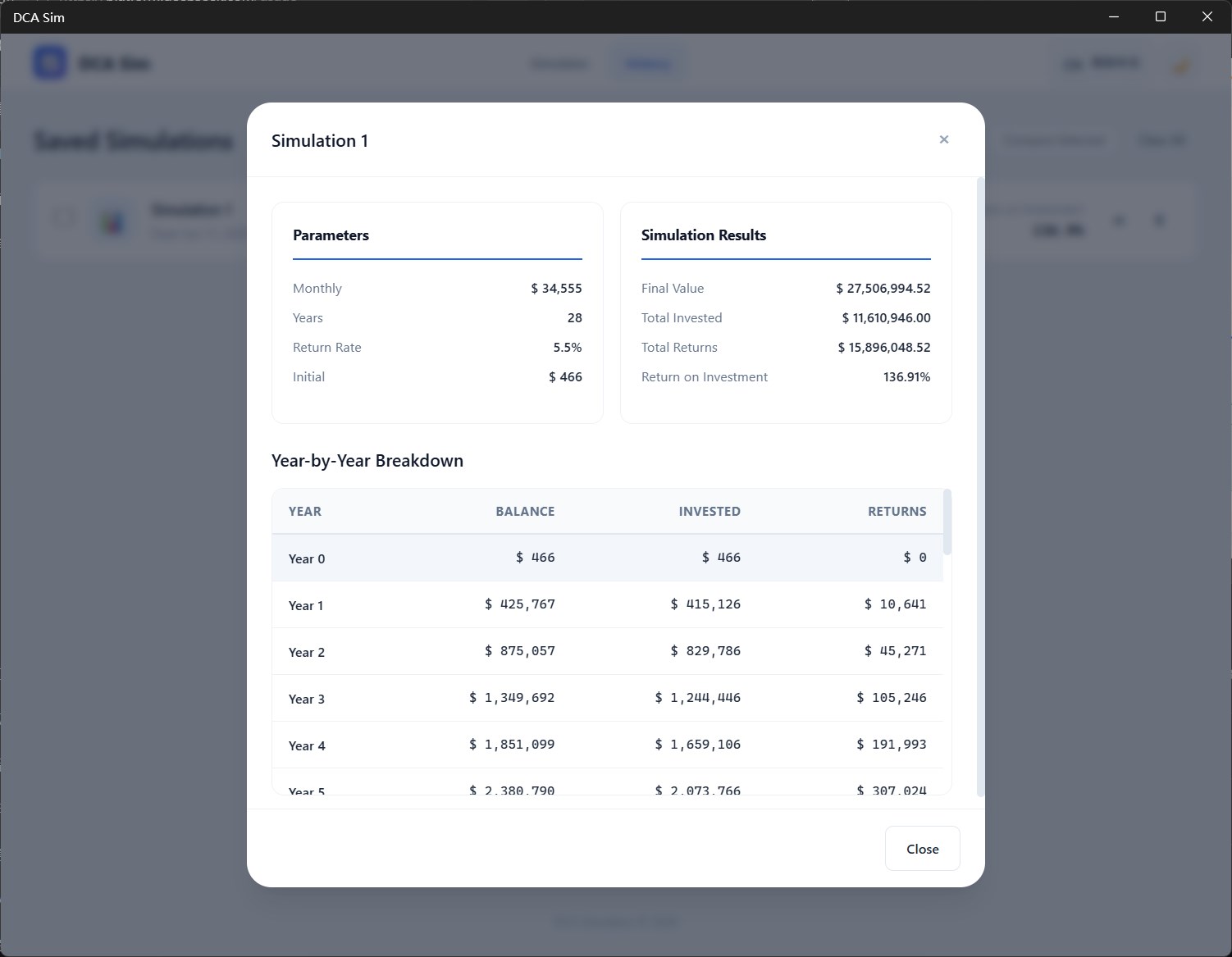
Task: Click the BALANCE column header
Action: coord(525,512)
